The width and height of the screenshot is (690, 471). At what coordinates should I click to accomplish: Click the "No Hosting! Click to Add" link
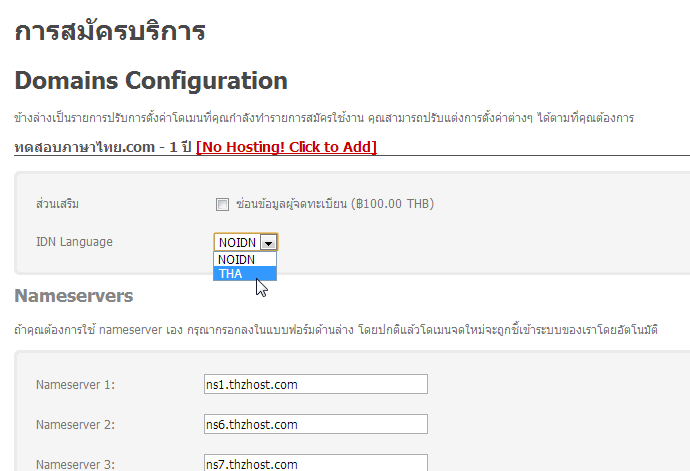286,147
